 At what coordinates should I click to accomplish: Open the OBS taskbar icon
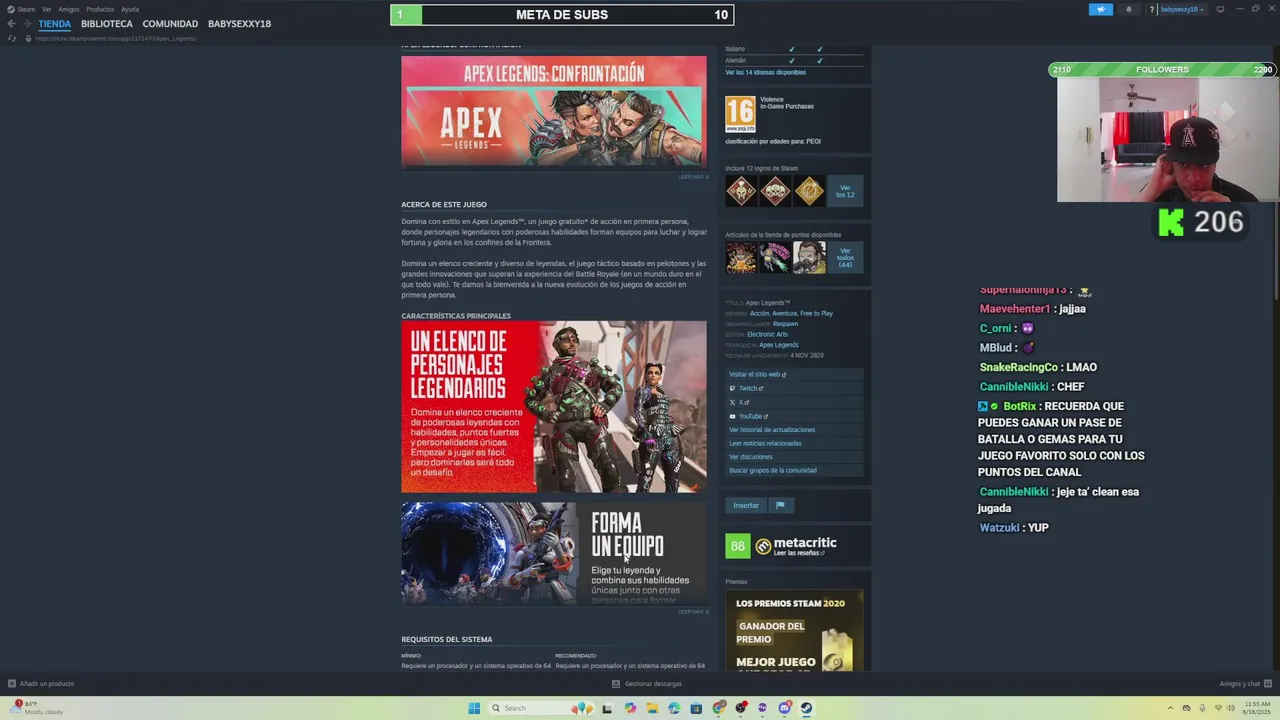[x=741, y=708]
